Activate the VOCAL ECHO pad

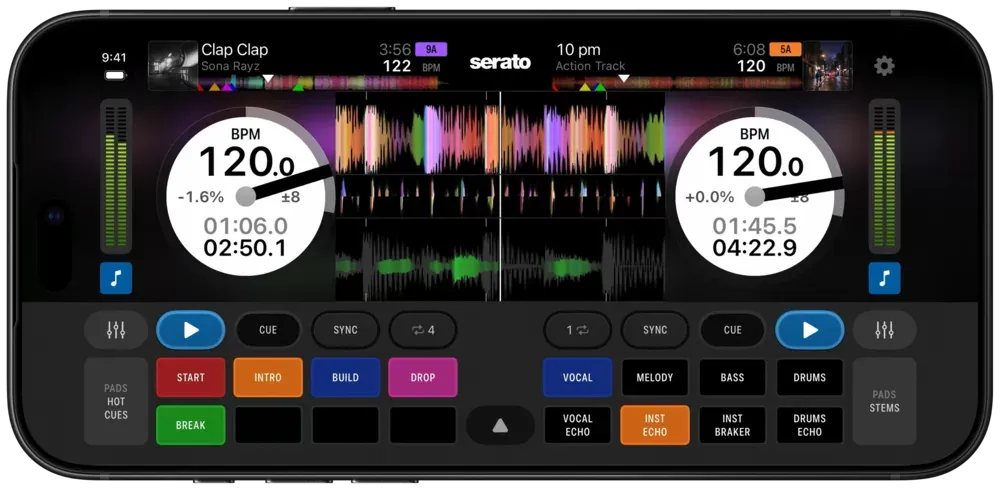coord(578,425)
